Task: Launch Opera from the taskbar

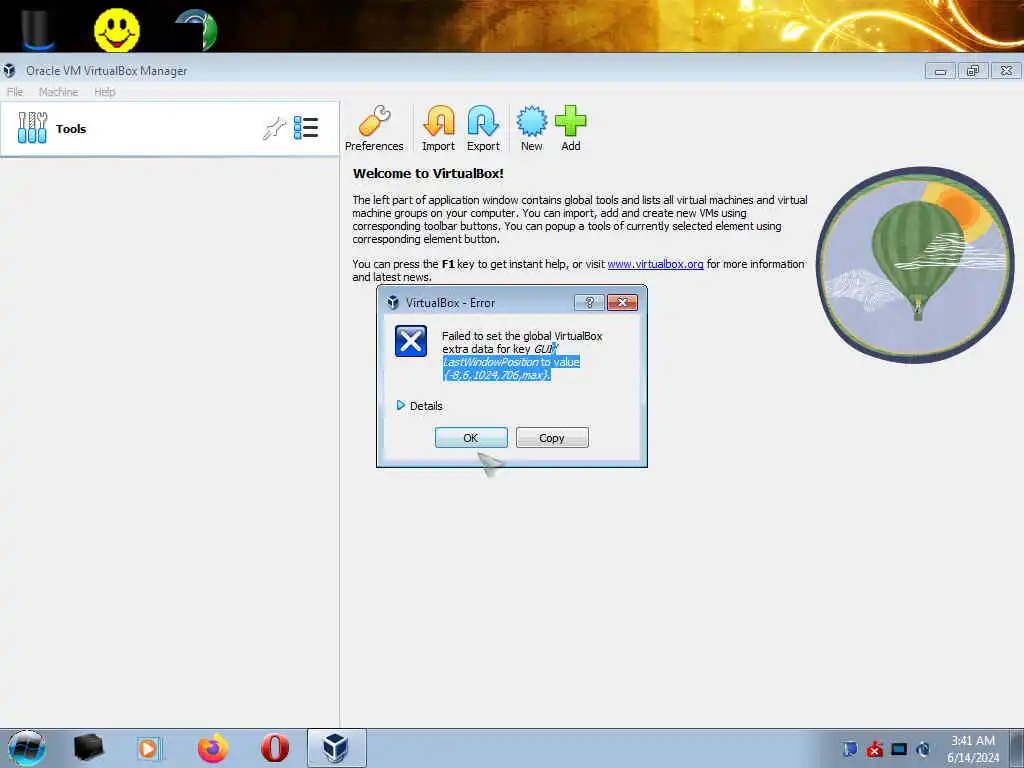Action: point(275,748)
